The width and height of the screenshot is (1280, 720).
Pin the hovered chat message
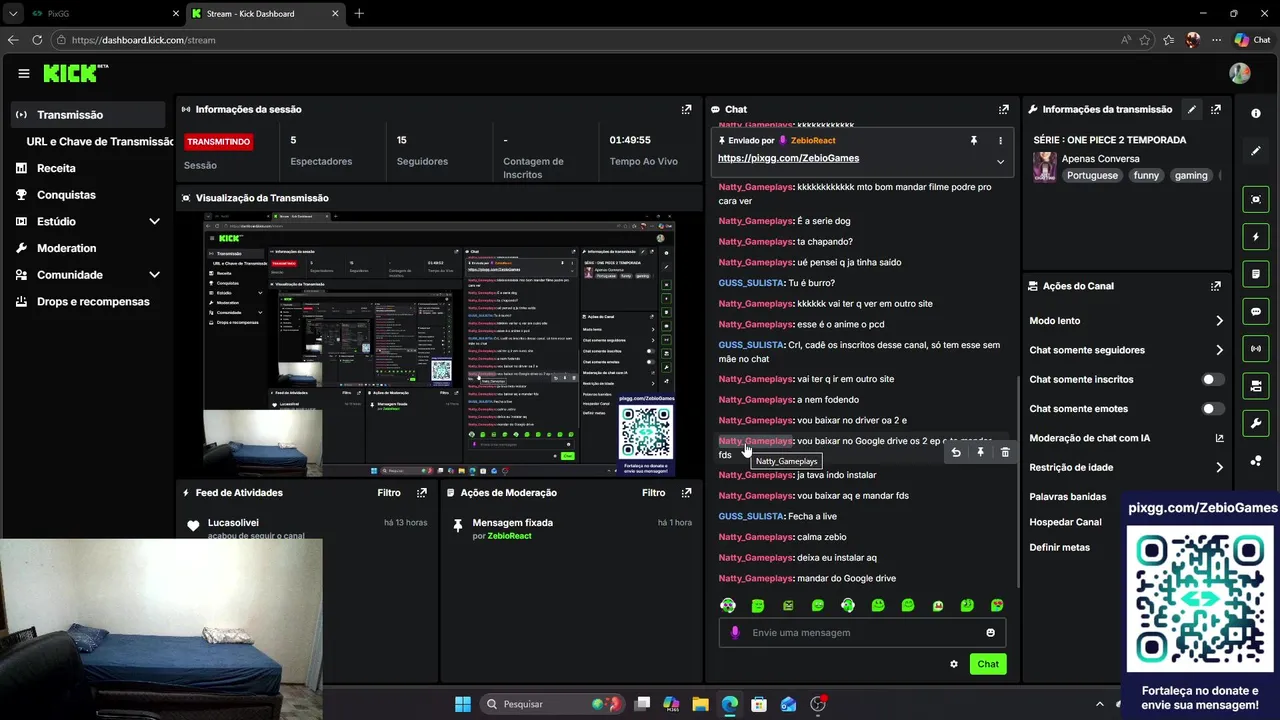pyautogui.click(x=980, y=452)
